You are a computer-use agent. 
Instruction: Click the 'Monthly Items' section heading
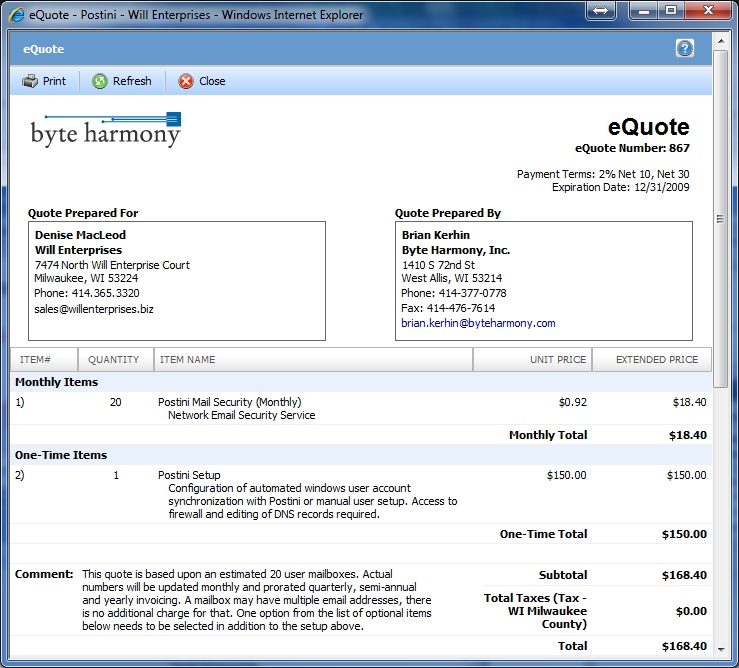57,382
